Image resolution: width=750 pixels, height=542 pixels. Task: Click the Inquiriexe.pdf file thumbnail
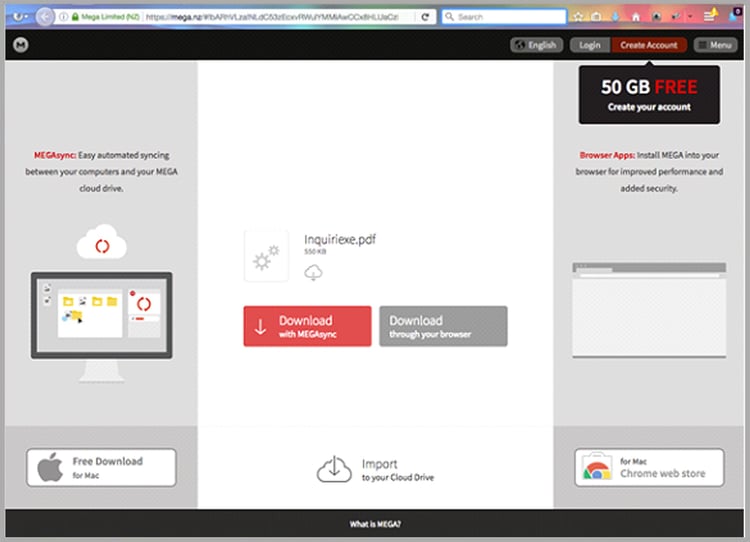pos(266,256)
